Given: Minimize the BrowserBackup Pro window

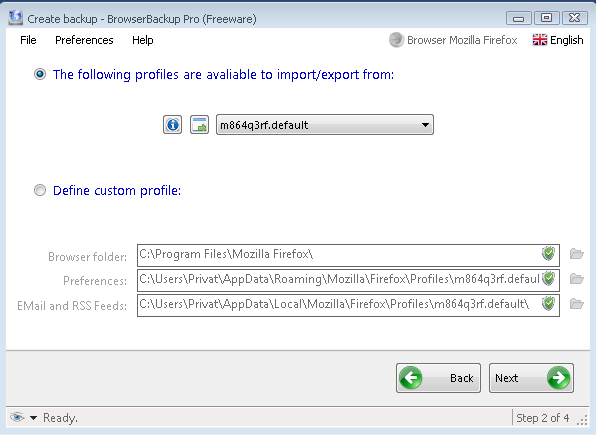Looking at the screenshot, I should [518, 18].
